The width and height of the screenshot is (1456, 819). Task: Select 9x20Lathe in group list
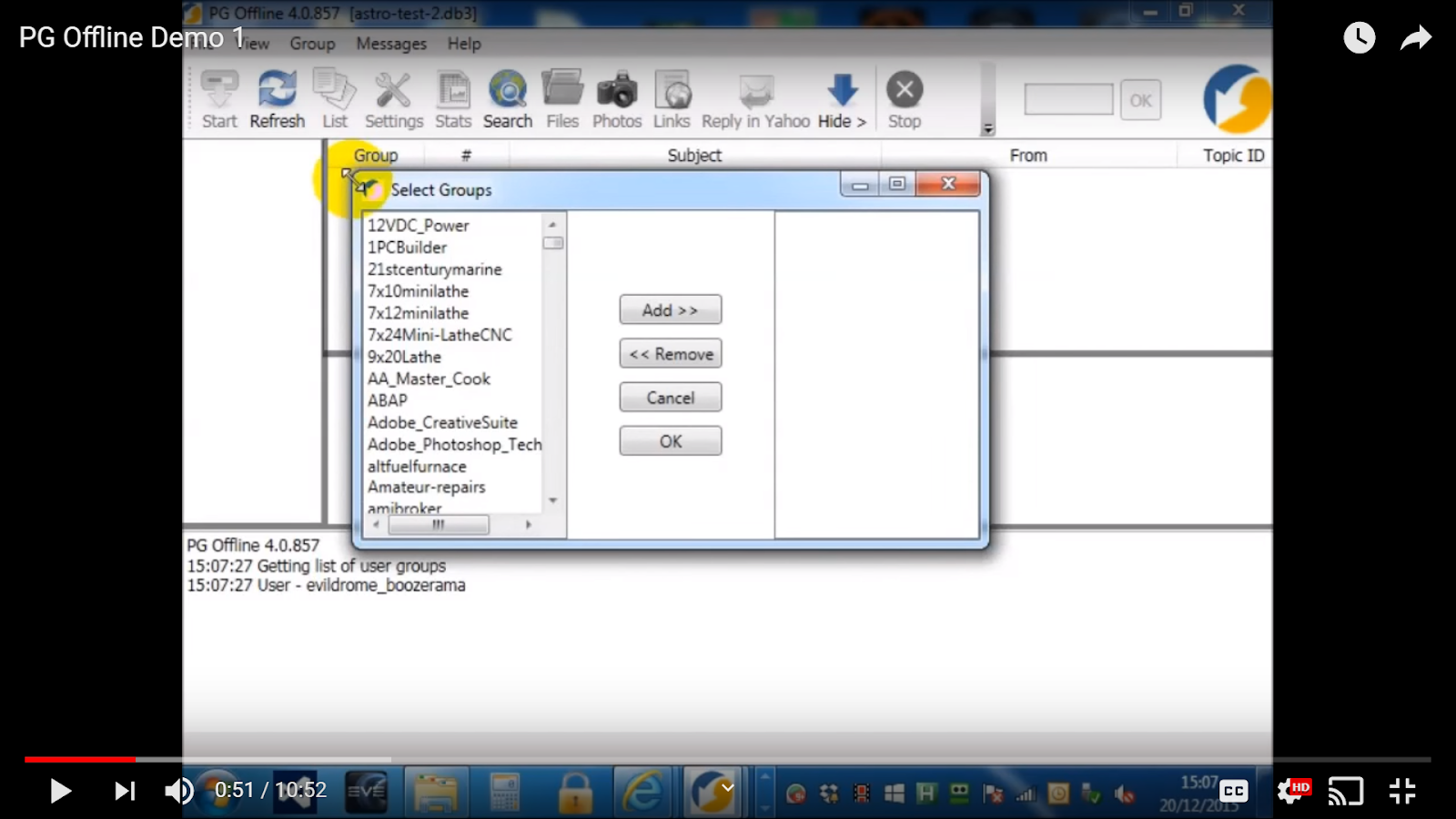[404, 357]
